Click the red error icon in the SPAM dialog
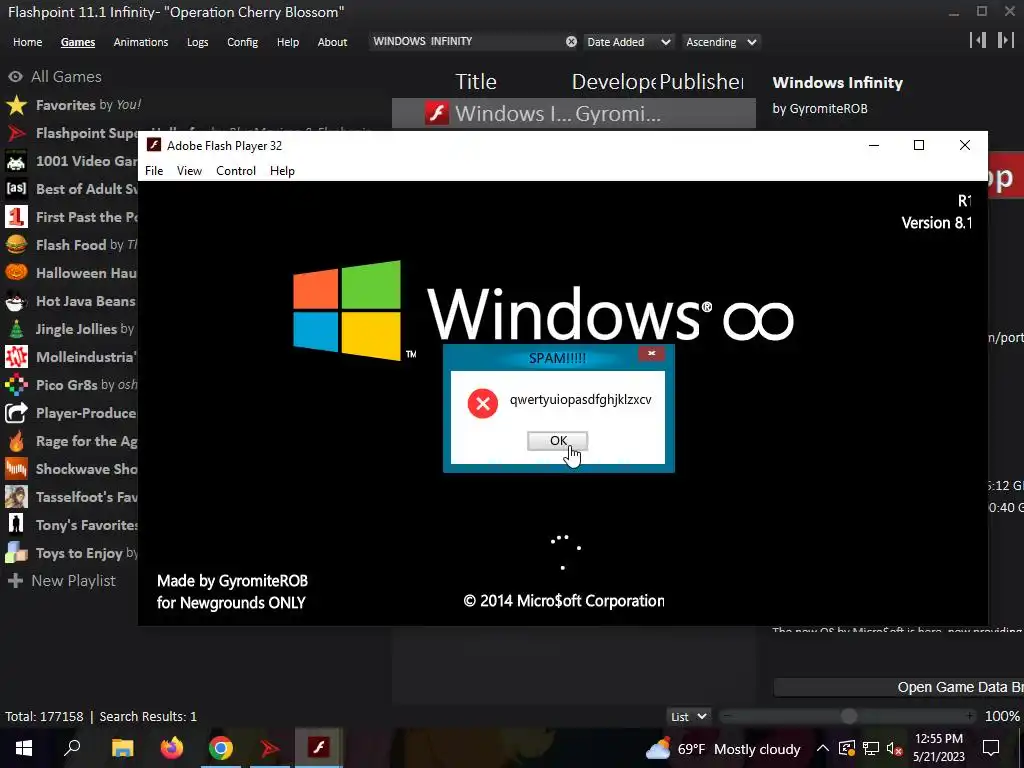This screenshot has height=768, width=1024. [483, 404]
